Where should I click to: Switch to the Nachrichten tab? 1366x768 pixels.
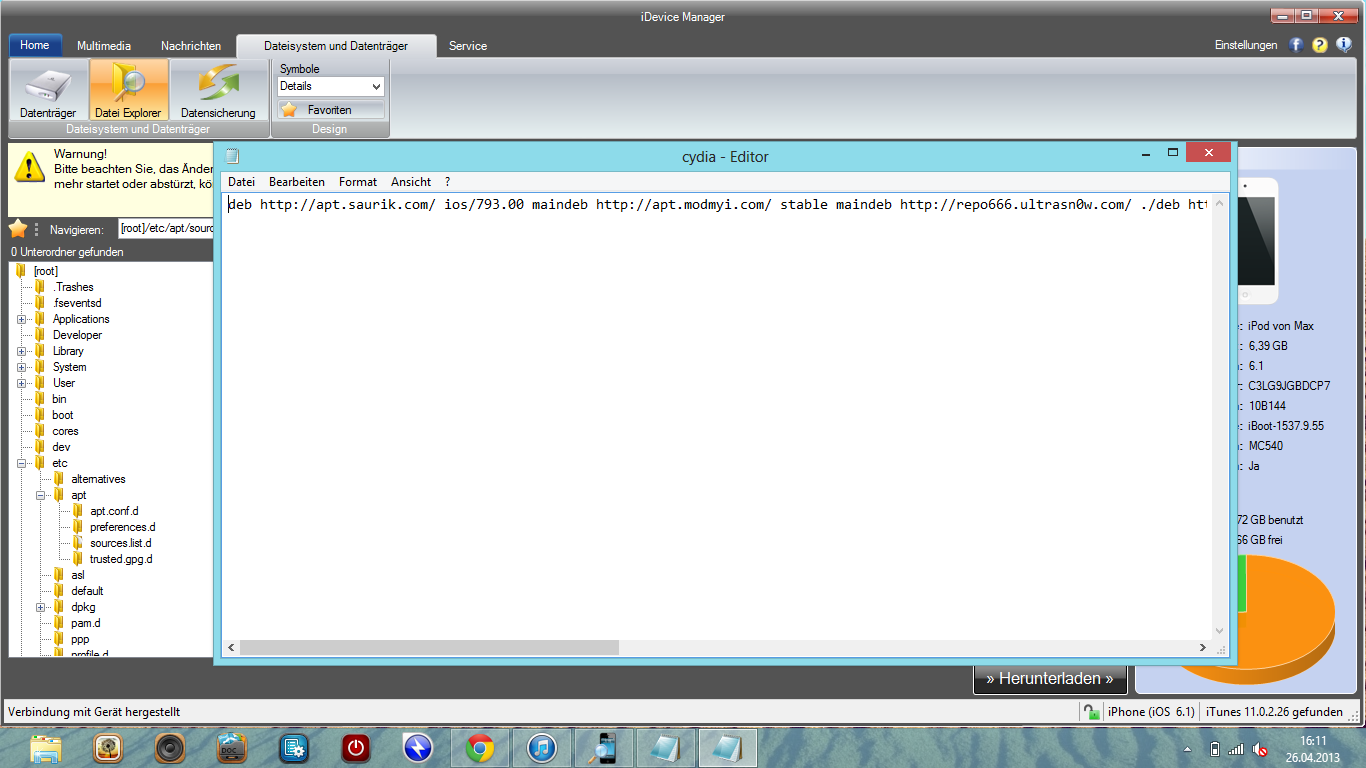pyautogui.click(x=191, y=46)
